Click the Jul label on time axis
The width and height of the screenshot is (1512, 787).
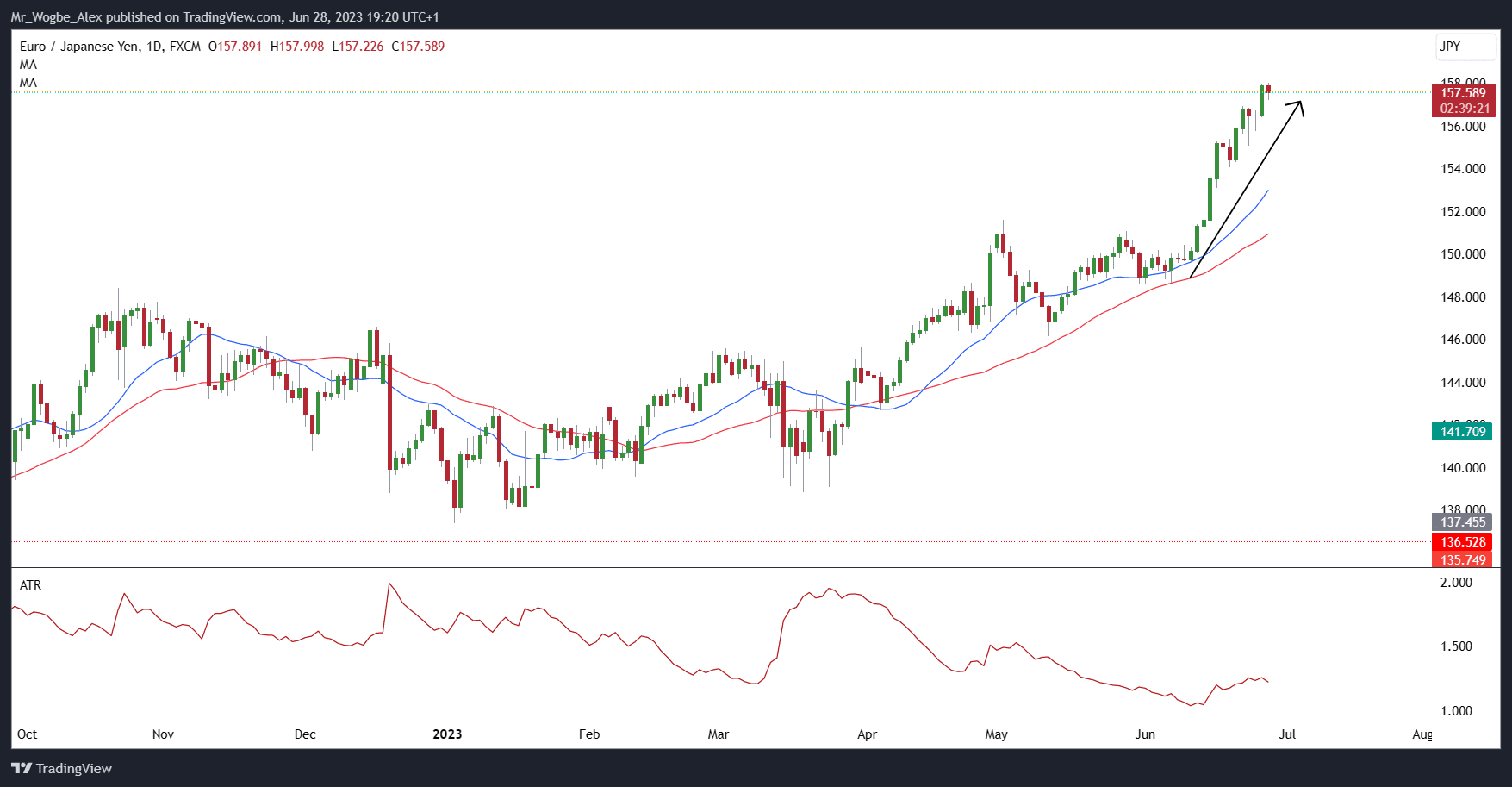pyautogui.click(x=1287, y=734)
